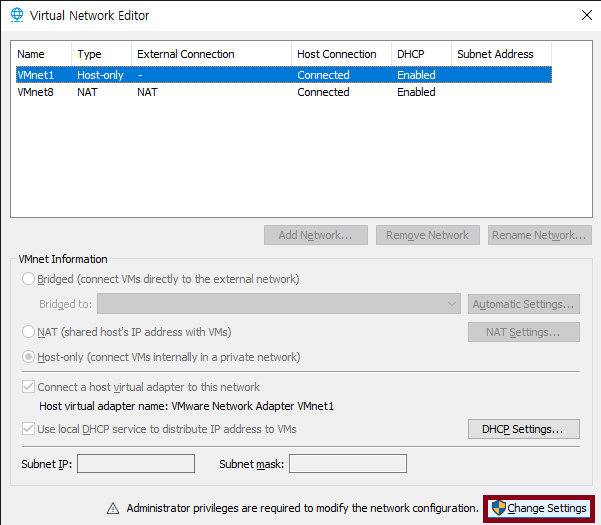Click the DHCP column header
This screenshot has width=601, height=525.
tap(421, 54)
